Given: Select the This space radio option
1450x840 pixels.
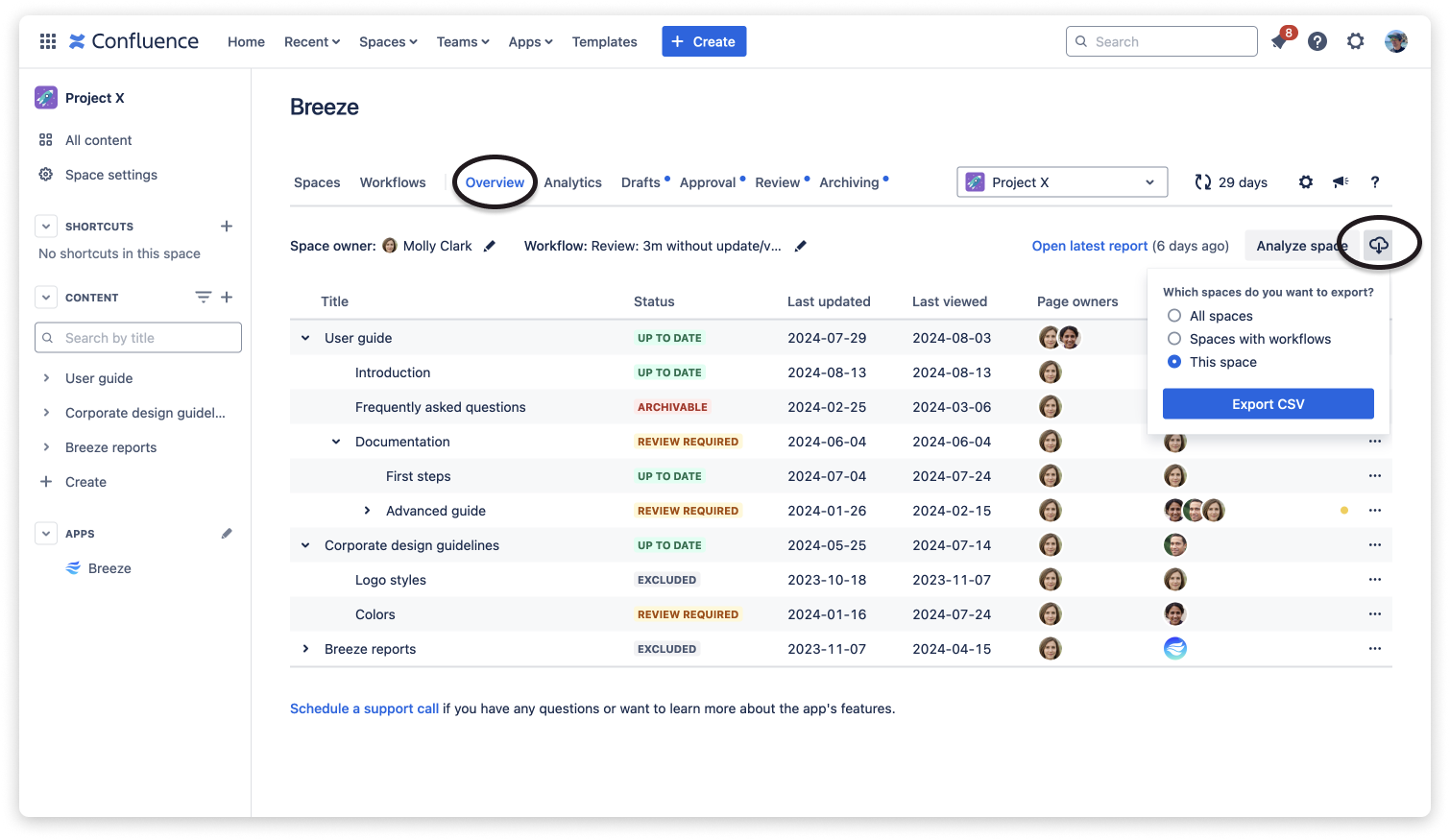Looking at the screenshot, I should click(1174, 362).
